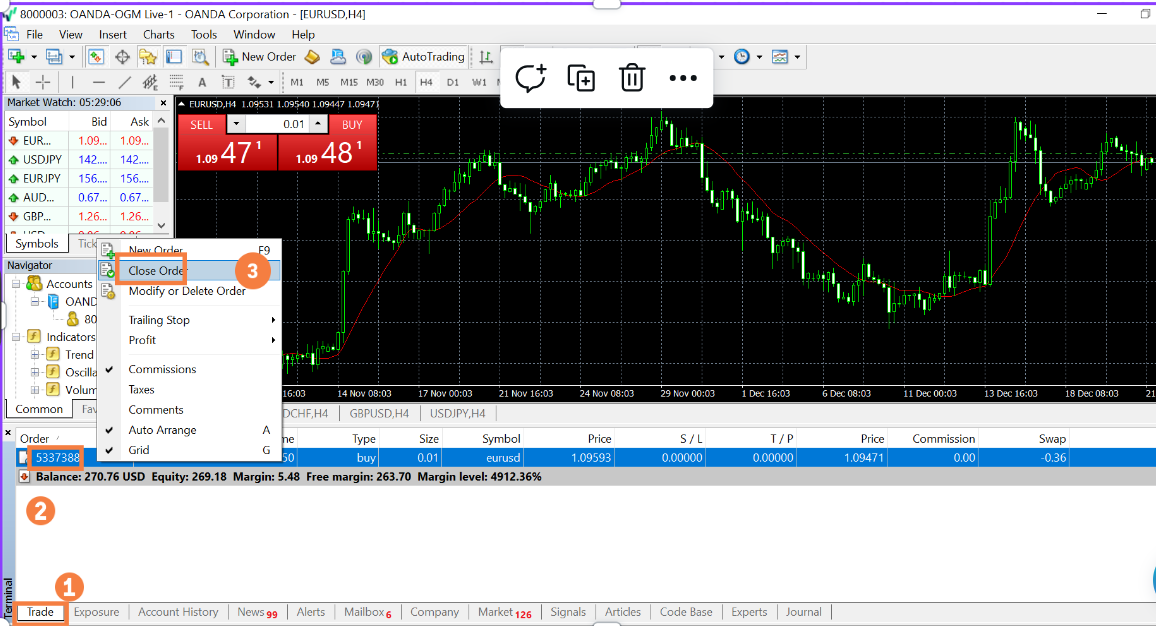The width and height of the screenshot is (1156, 626).
Task: Switch chart to D1 timeframe
Action: 453,82
